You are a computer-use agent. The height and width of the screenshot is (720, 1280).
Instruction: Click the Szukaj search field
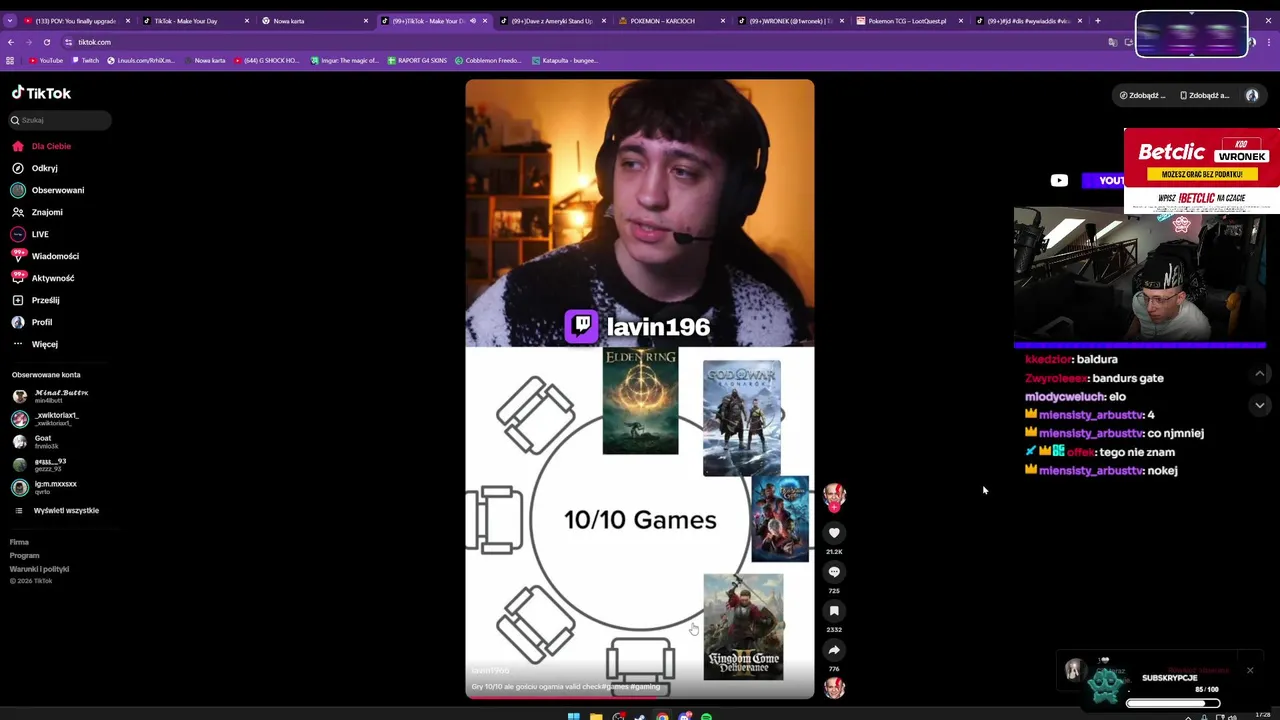[60, 120]
